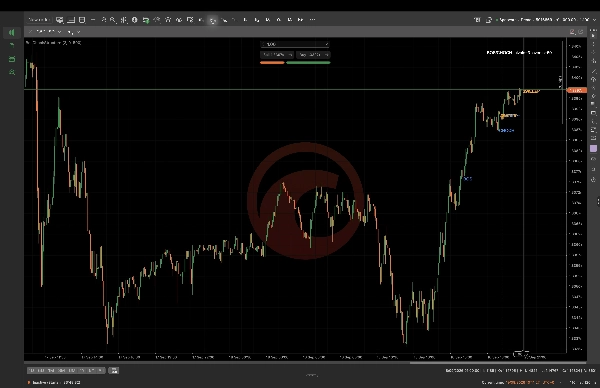600x388 pixels.
Task: Select the diagonal line drawing tool in right toolbar
Action: (x=593, y=71)
